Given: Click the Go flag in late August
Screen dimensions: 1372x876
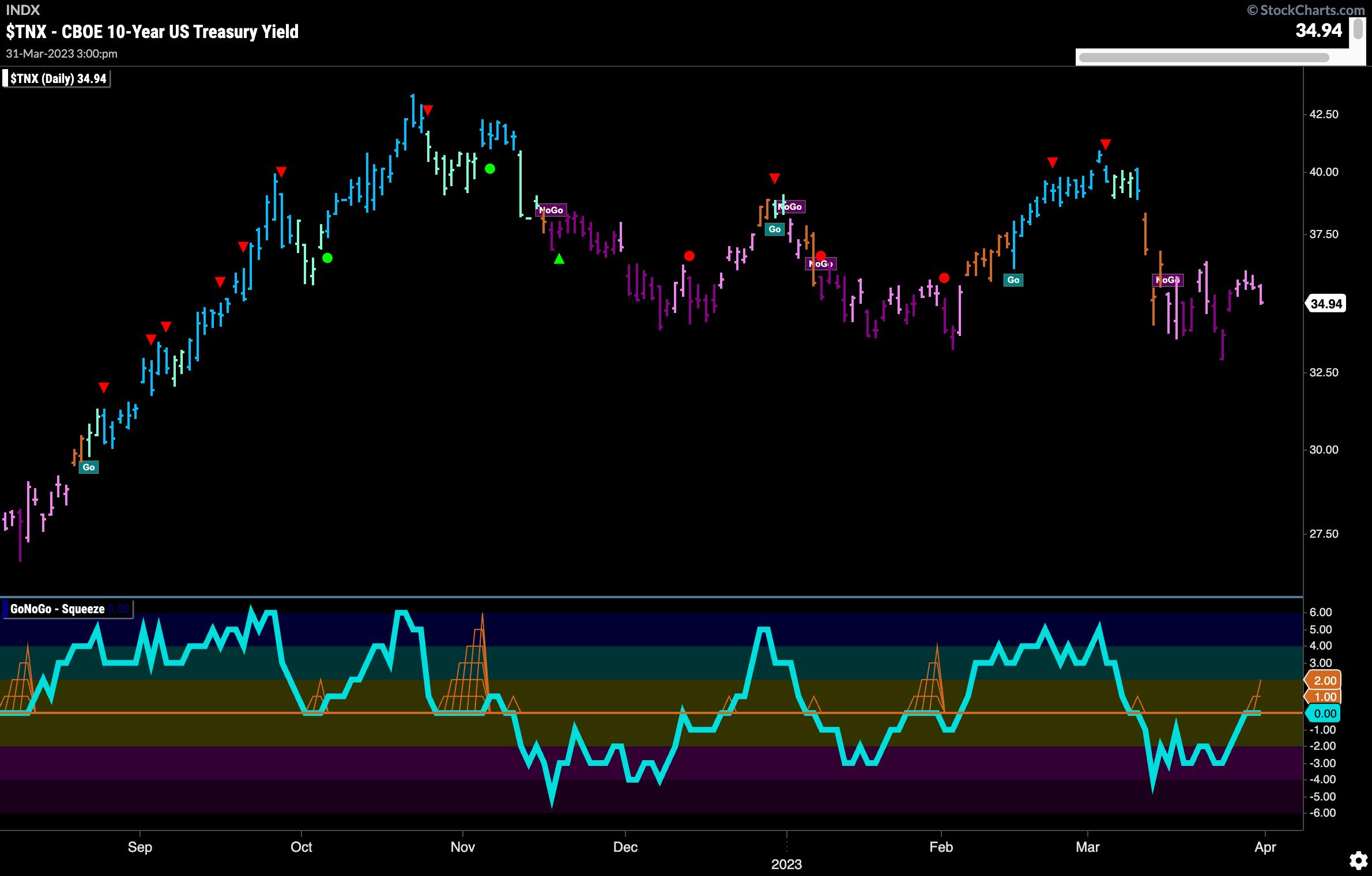Looking at the screenshot, I should pyautogui.click(x=89, y=467).
